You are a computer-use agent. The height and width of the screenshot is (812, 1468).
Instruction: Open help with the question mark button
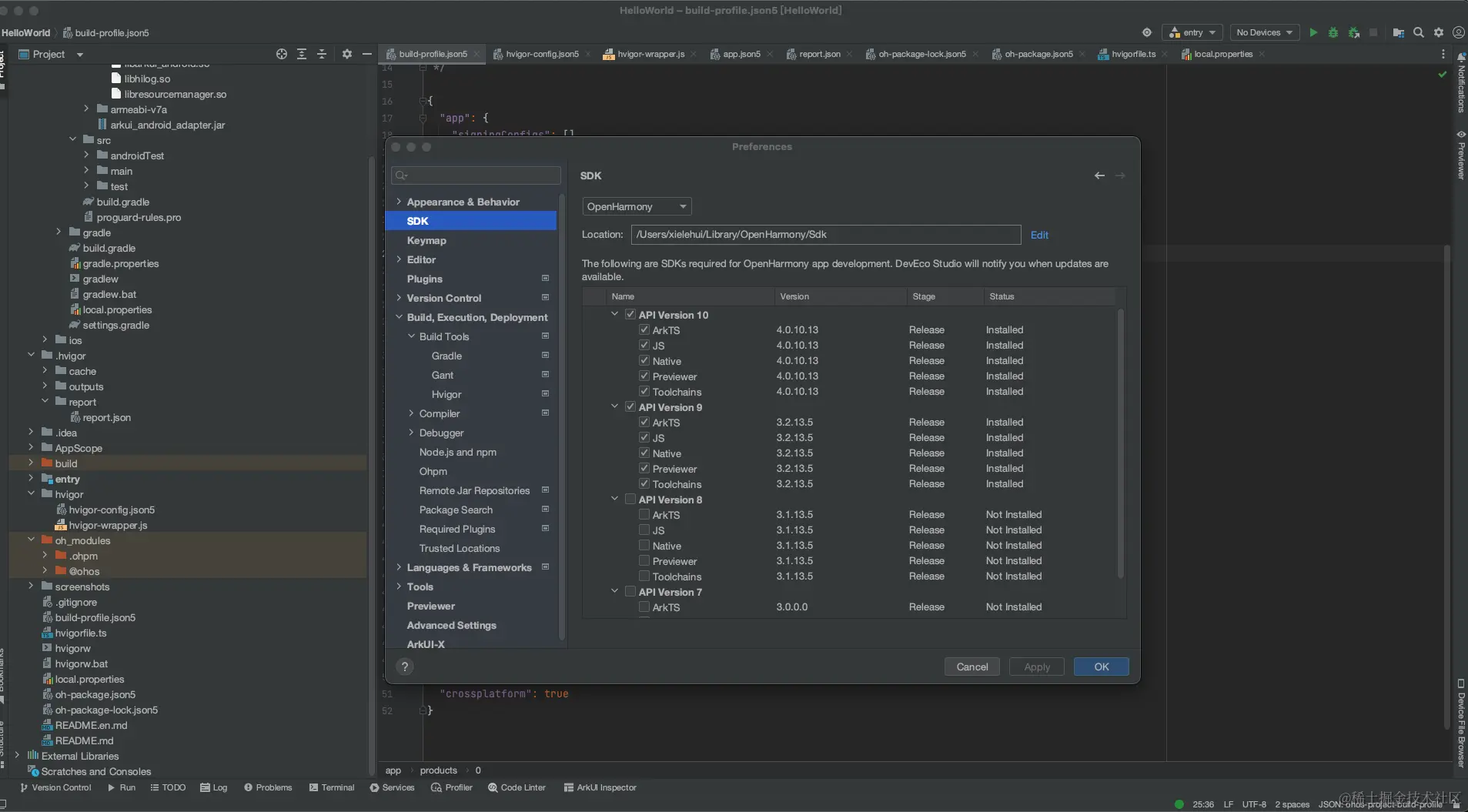point(405,667)
